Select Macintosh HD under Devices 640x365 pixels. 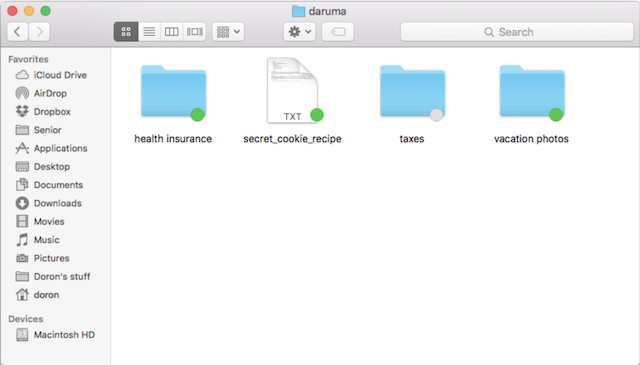55,335
